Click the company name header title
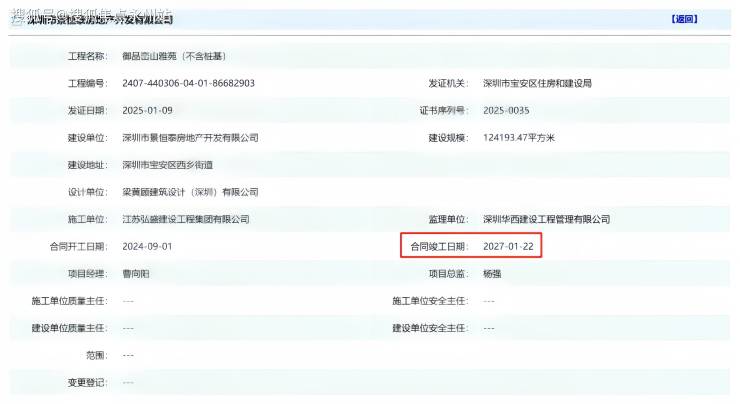This screenshot has width=740, height=404. click(x=100, y=19)
